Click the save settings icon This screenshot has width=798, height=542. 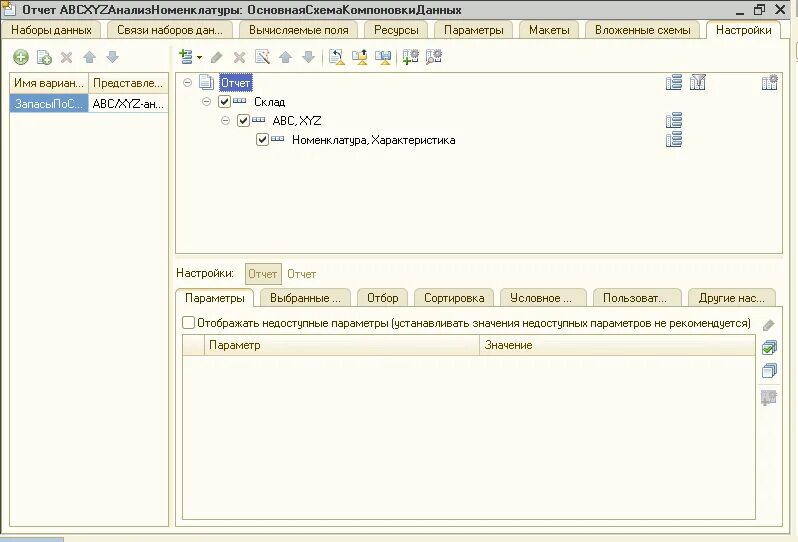point(383,56)
